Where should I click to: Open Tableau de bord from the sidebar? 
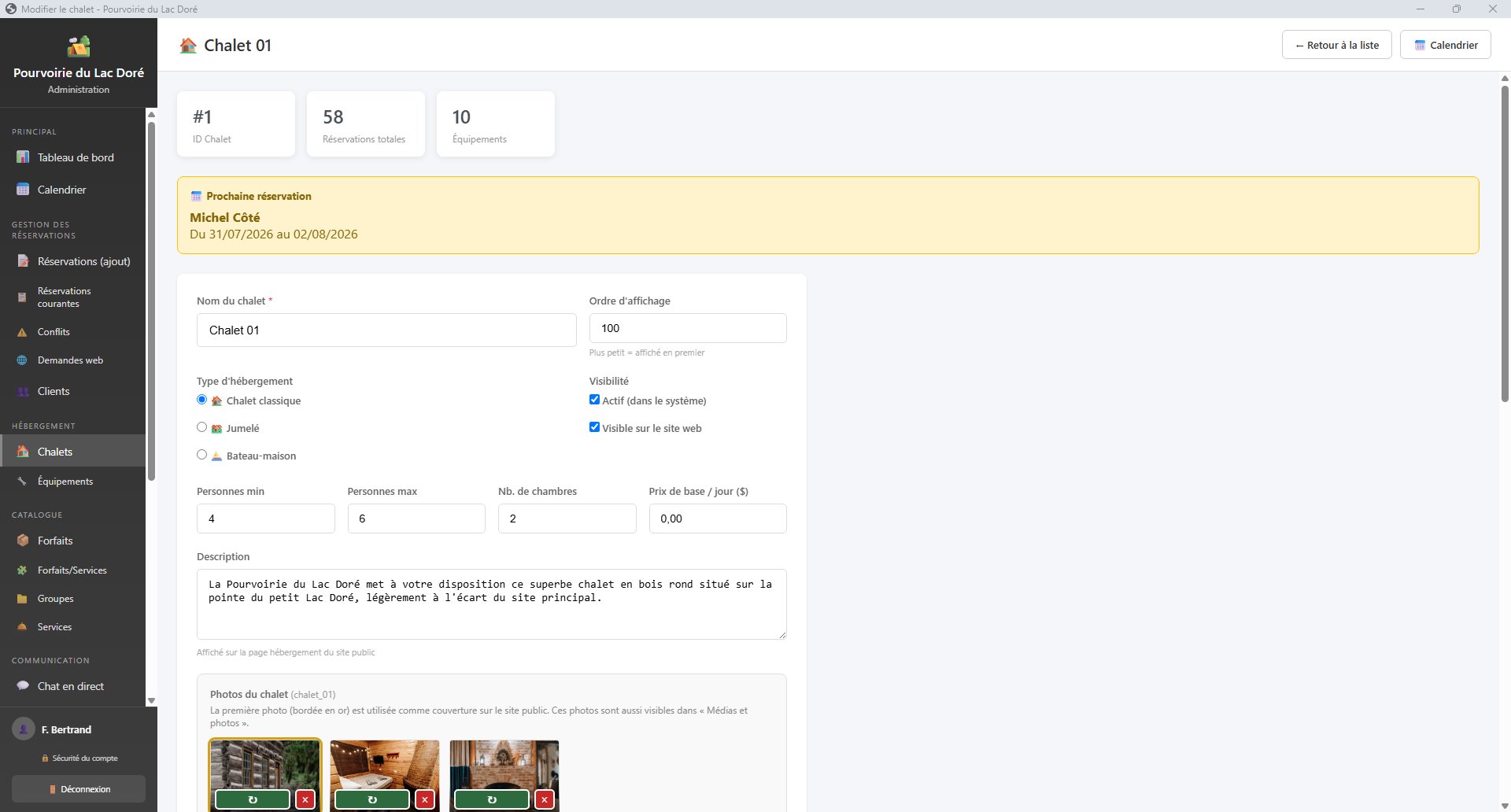(x=72, y=157)
